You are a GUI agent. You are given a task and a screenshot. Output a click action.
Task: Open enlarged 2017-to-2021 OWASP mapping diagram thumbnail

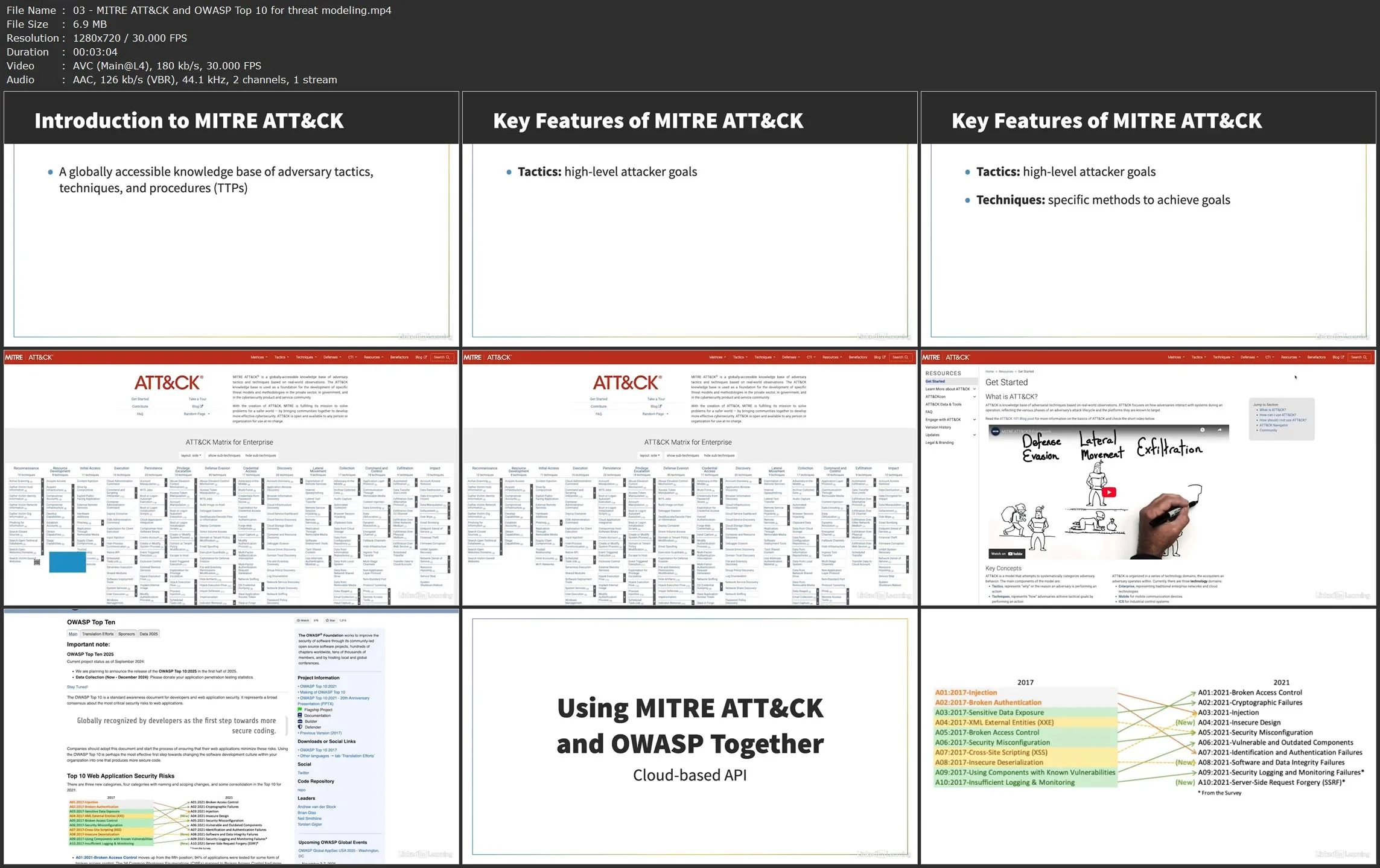(x=1148, y=736)
